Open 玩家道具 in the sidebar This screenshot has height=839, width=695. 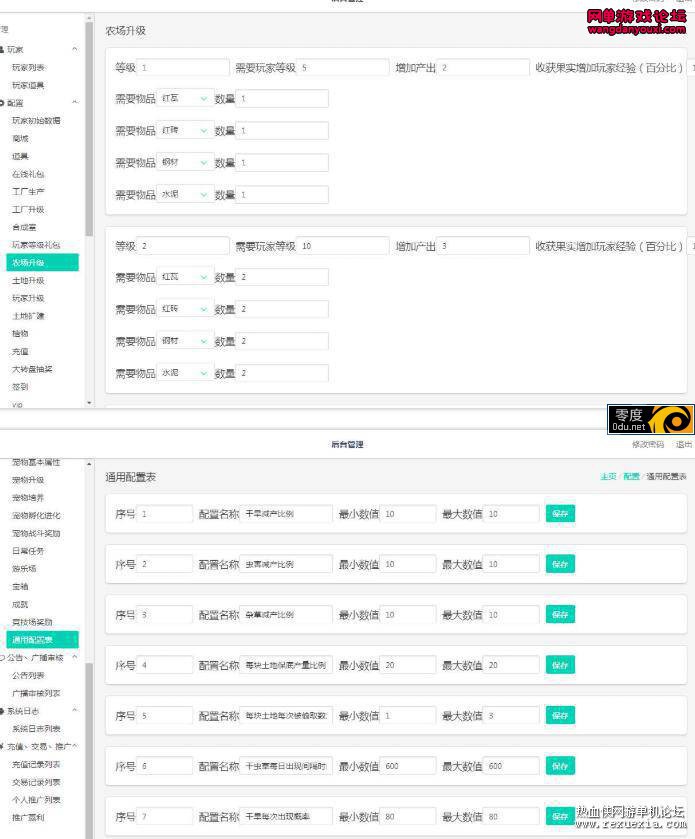pos(28,85)
